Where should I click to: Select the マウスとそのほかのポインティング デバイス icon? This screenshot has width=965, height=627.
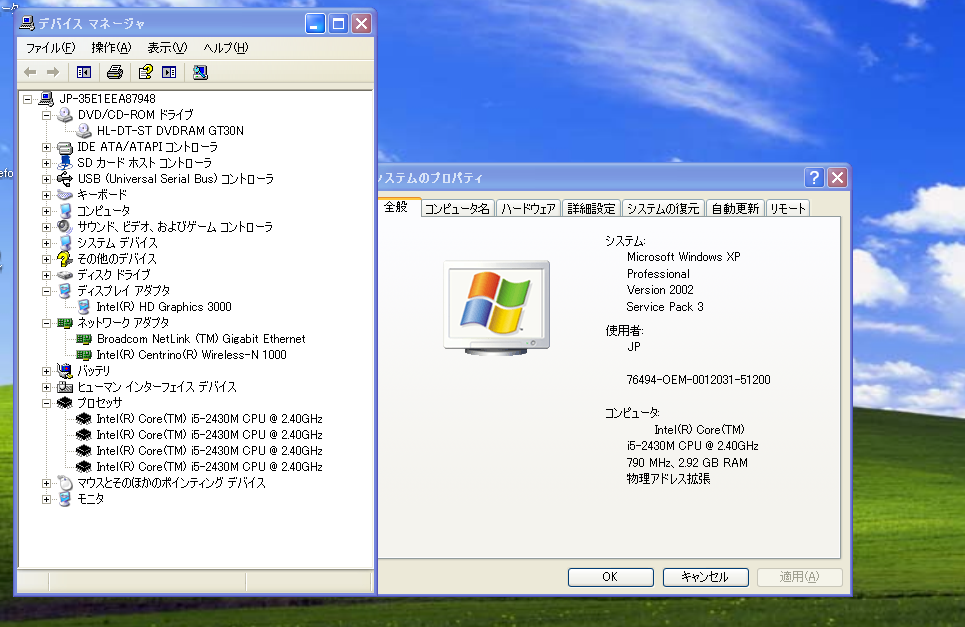(65, 483)
